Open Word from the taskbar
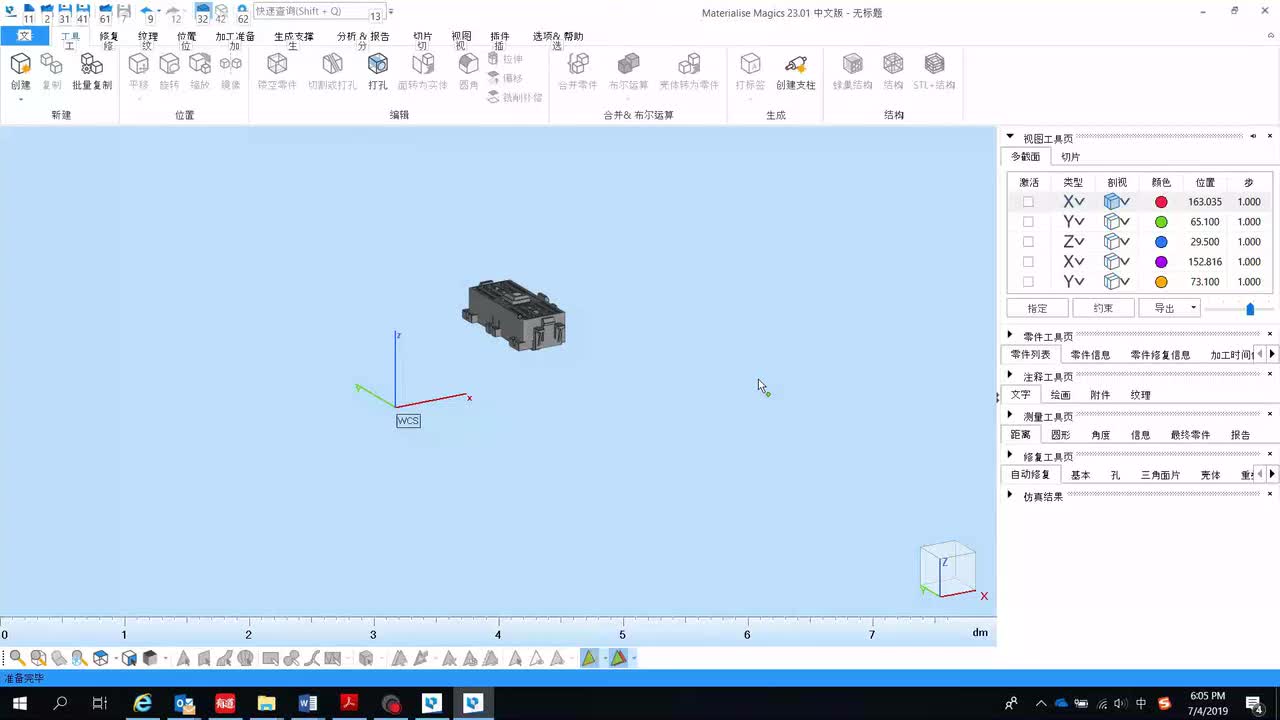This screenshot has height=720, width=1280. (x=307, y=703)
